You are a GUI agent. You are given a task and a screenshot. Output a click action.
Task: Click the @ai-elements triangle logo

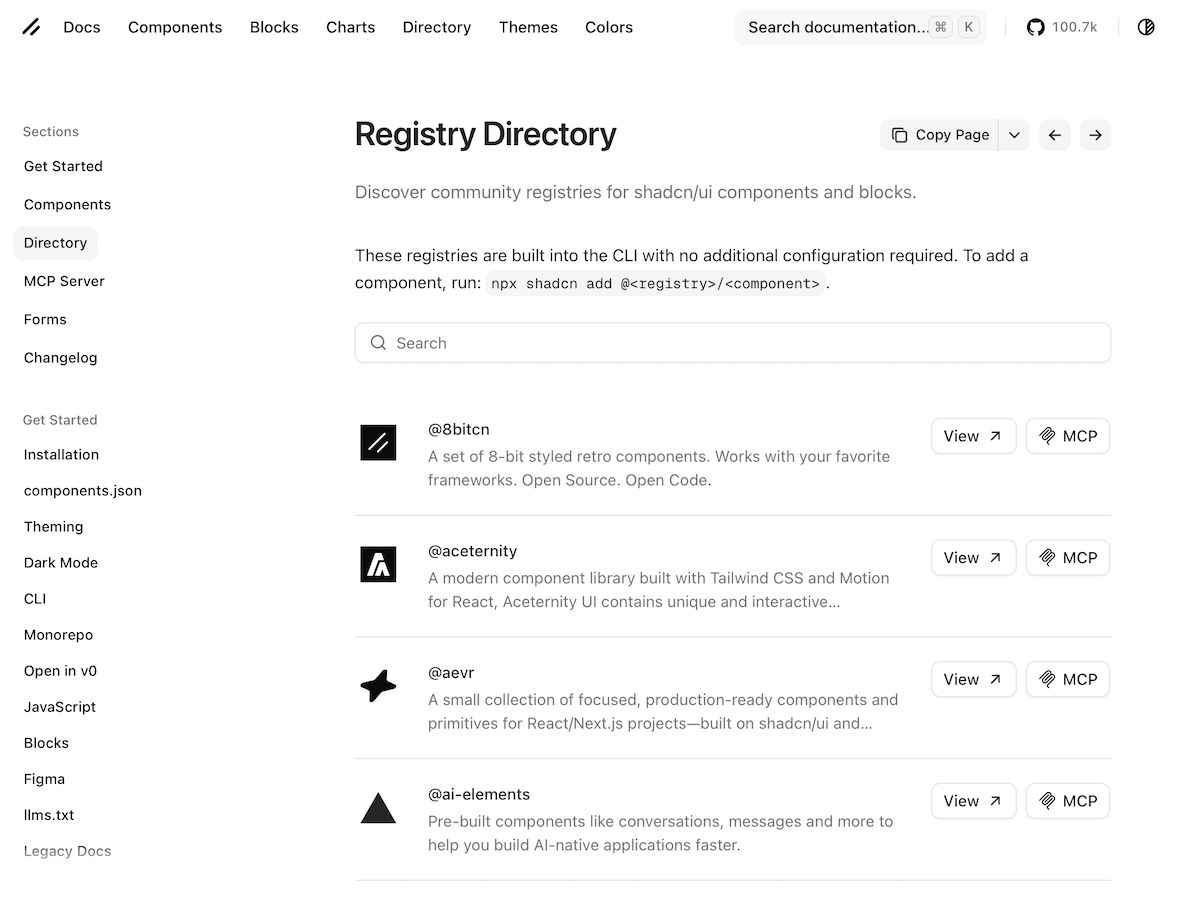[x=378, y=807]
